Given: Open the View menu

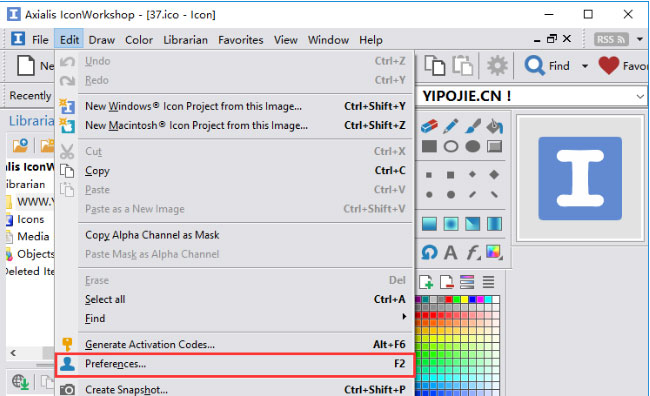Looking at the screenshot, I should (286, 40).
